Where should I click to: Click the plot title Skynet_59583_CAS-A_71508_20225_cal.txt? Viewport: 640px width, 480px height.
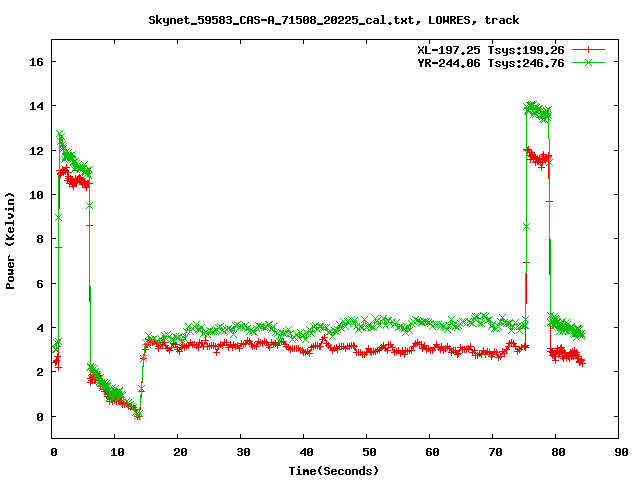point(284,20)
